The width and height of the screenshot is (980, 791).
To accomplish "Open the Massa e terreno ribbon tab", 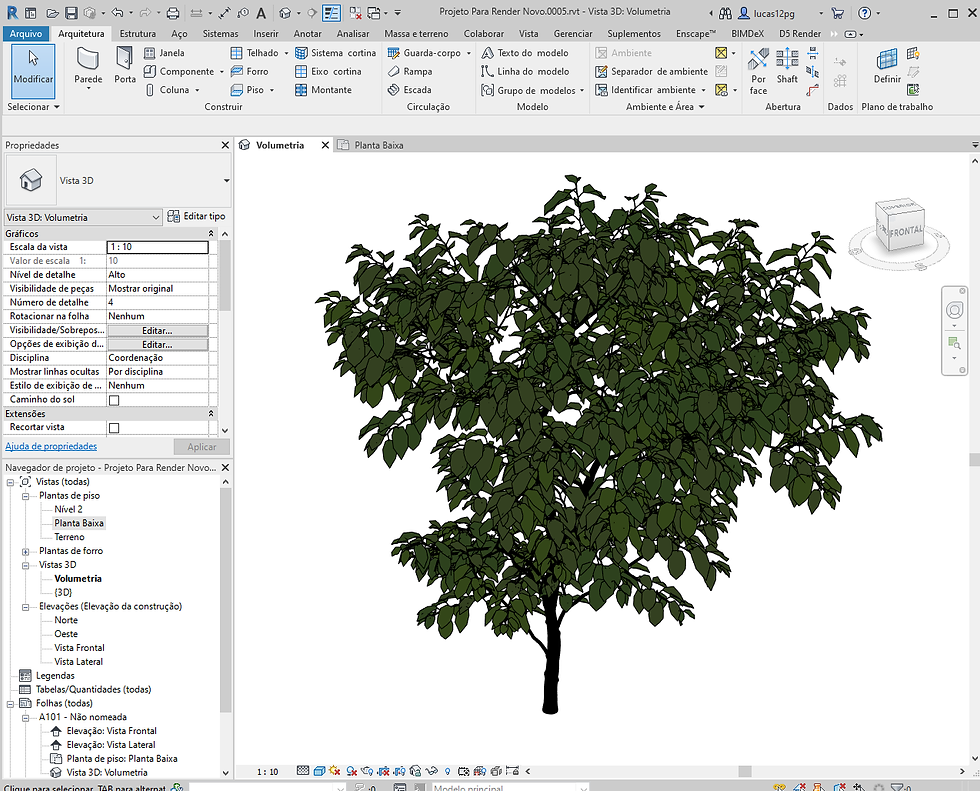I will (416, 34).
